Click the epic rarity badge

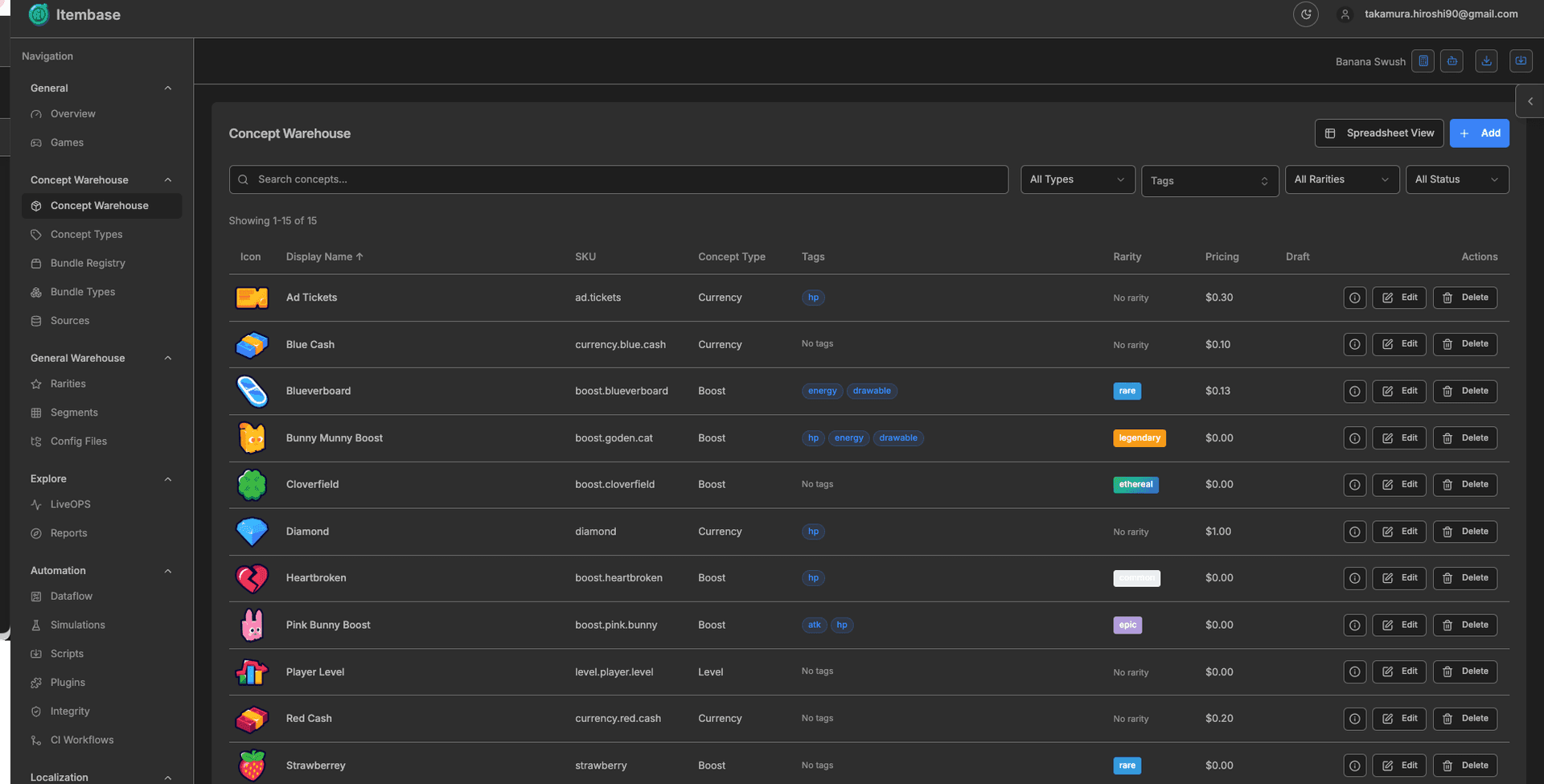1127,626
